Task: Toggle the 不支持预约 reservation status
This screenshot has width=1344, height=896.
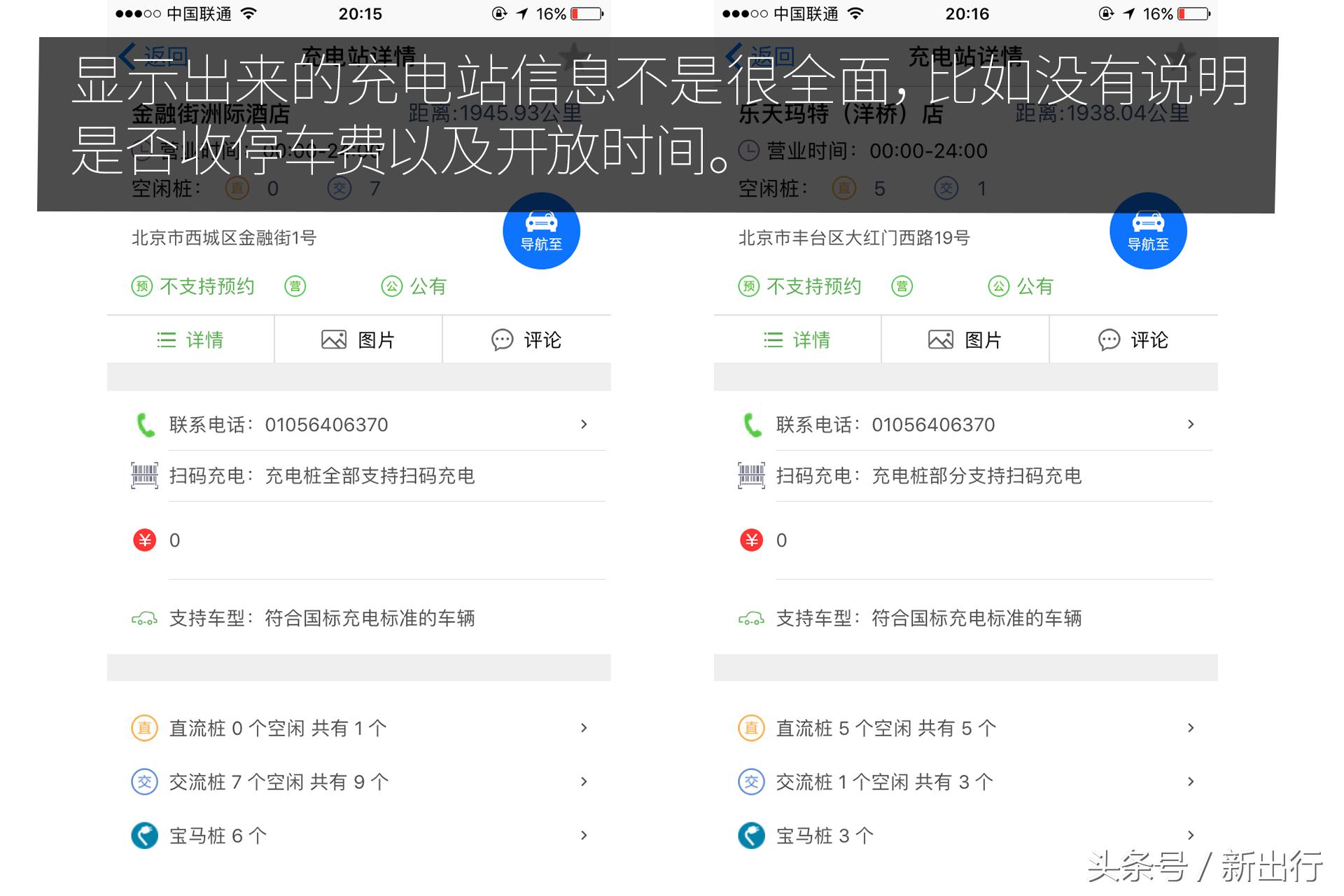Action: pos(192,286)
